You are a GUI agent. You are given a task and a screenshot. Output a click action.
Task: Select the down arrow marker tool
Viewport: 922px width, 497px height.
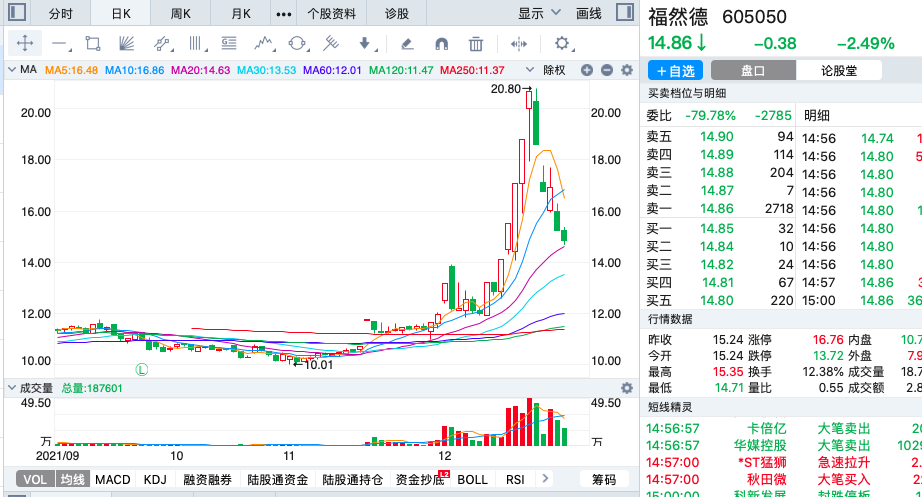tap(365, 44)
